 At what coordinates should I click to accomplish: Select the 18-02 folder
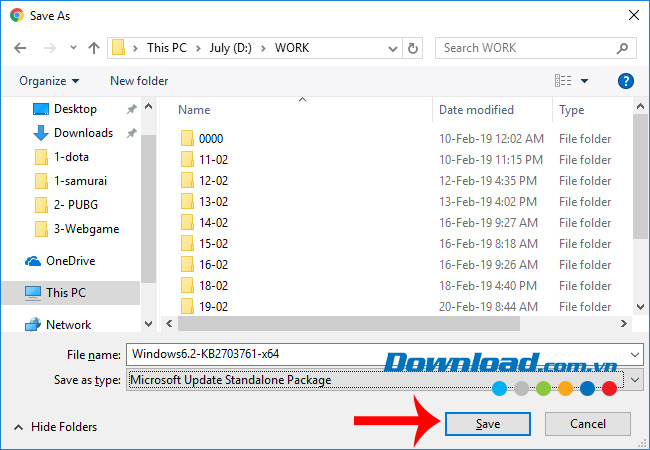213,286
